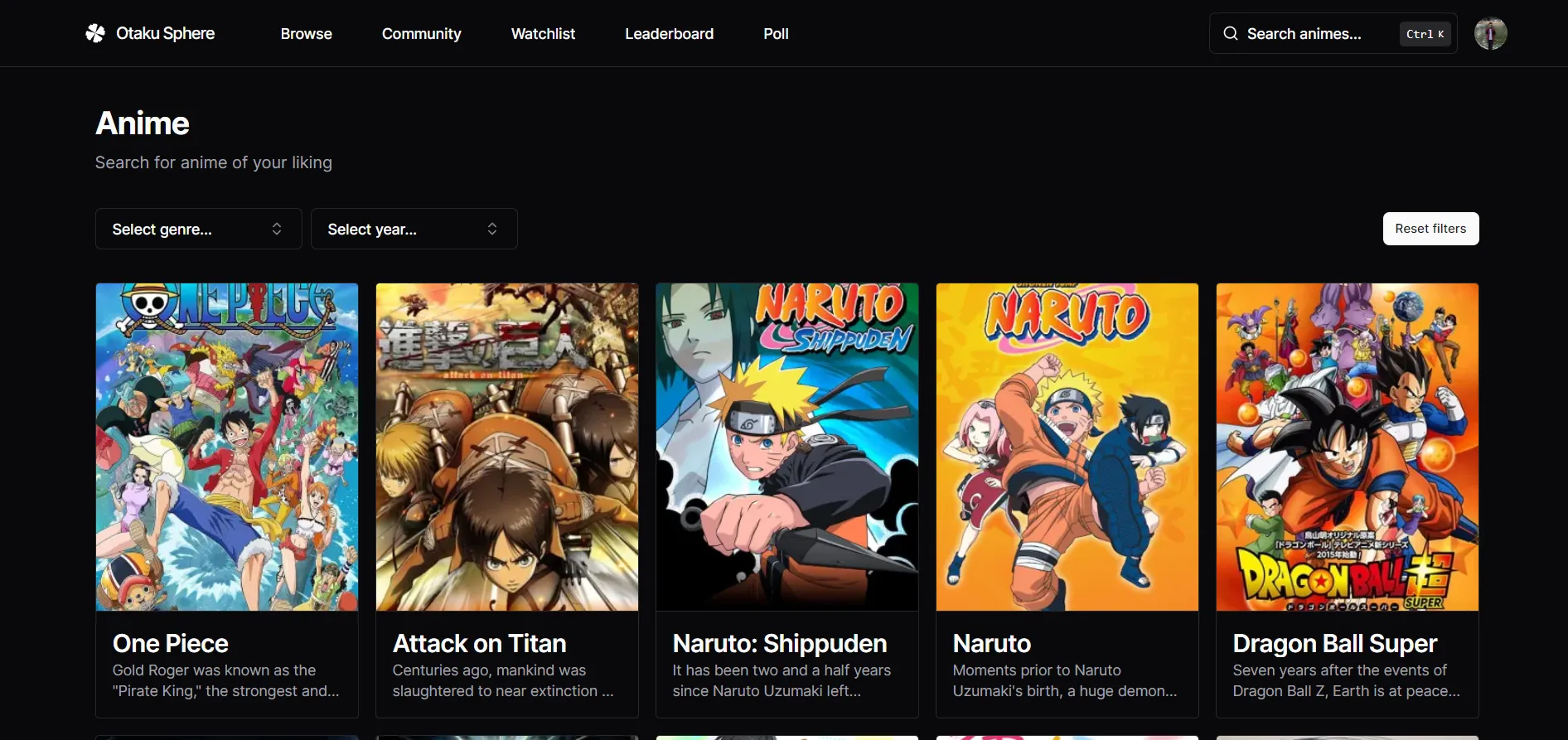The width and height of the screenshot is (1568, 740).
Task: Open the Watchlist page
Action: click(543, 34)
